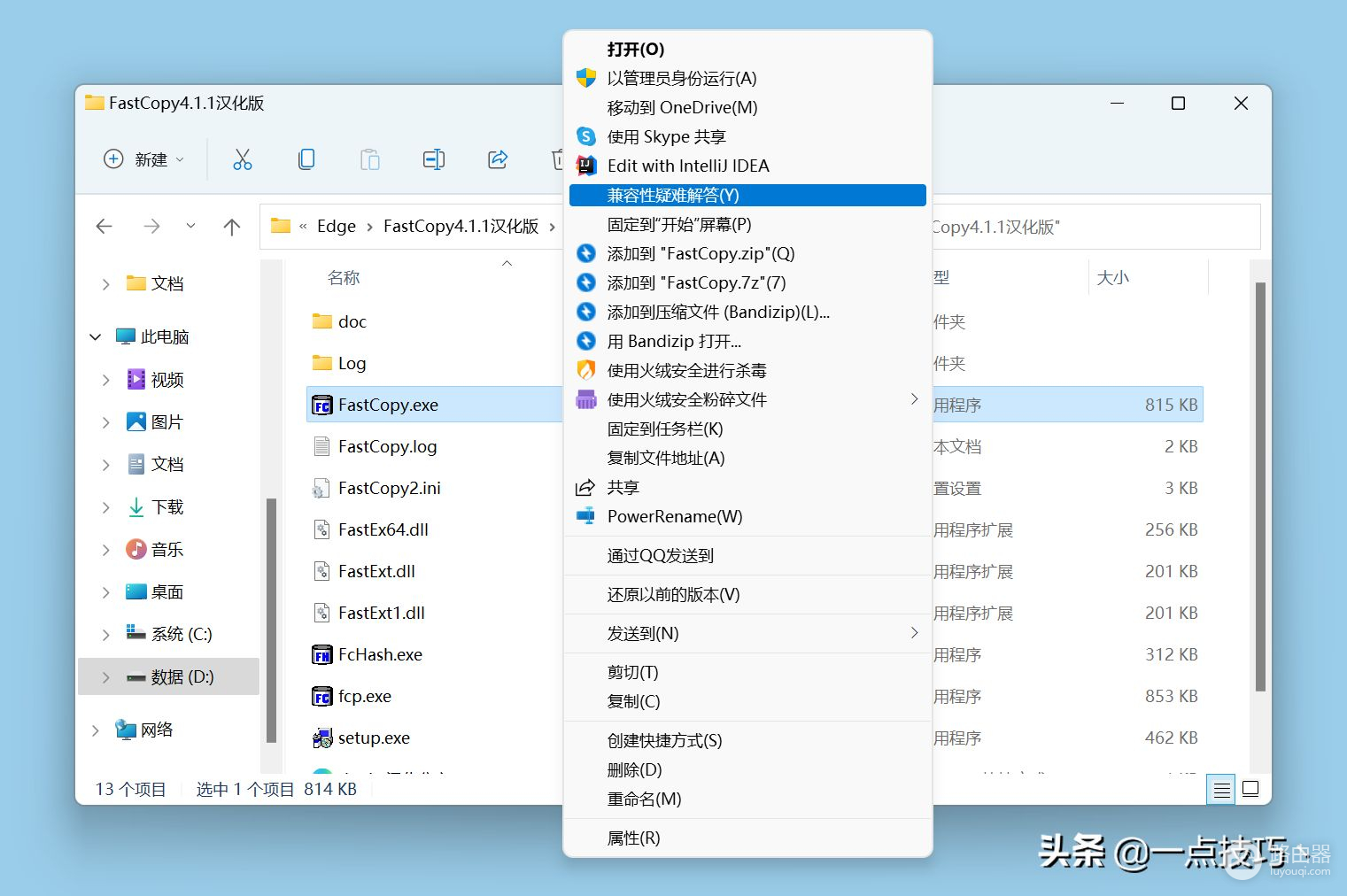
Task: Open recent locations chevron dropdown
Action: (190, 226)
